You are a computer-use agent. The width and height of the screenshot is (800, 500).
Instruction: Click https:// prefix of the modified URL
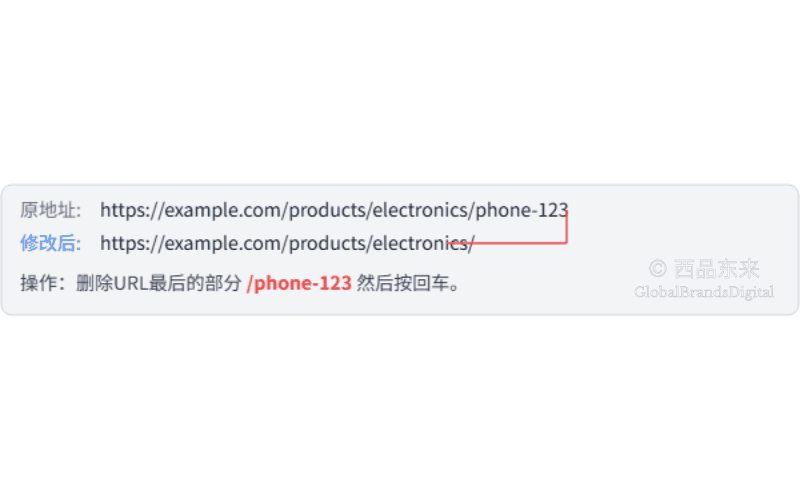click(132, 243)
